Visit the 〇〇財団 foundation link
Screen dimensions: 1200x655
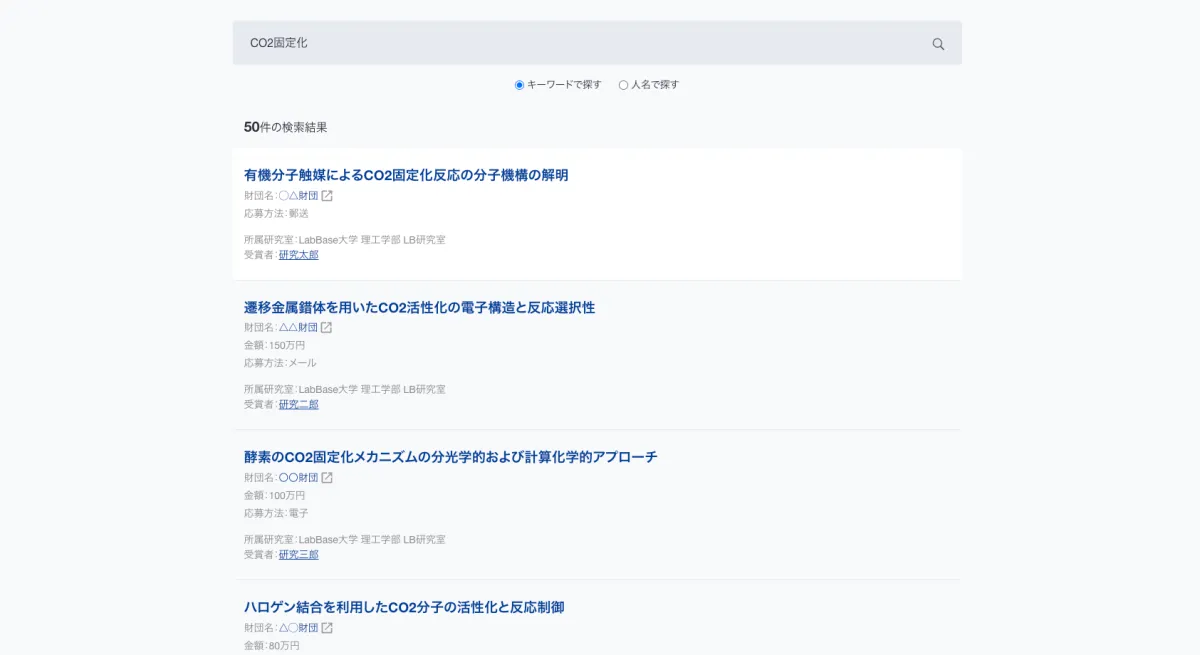[x=298, y=477]
